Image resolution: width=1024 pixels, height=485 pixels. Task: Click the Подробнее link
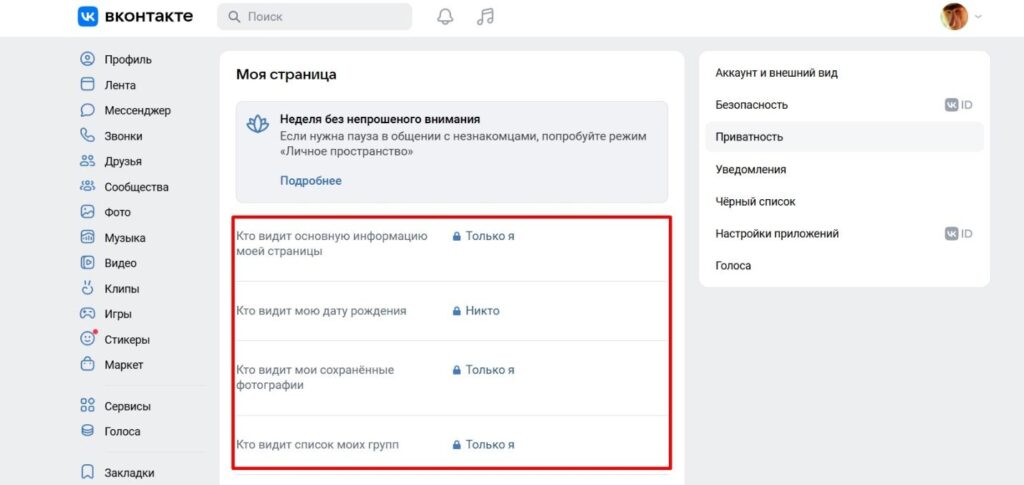coord(310,181)
